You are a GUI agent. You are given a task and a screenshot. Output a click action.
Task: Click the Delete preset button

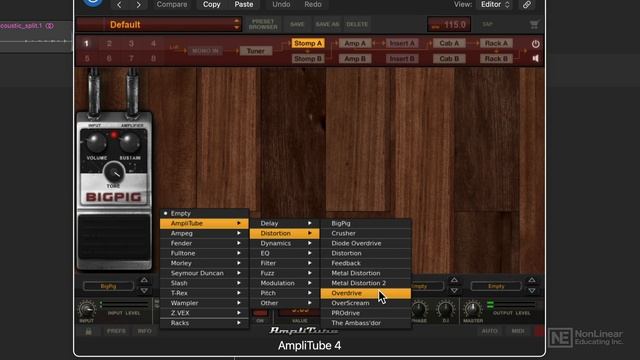[357, 24]
